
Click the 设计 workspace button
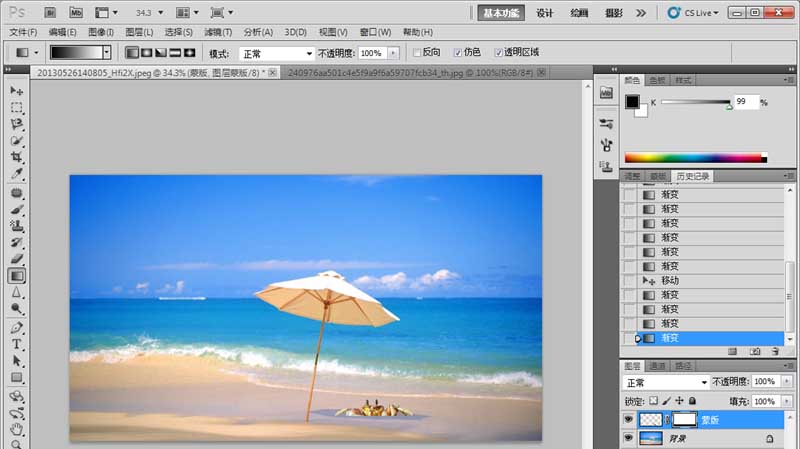pos(544,13)
